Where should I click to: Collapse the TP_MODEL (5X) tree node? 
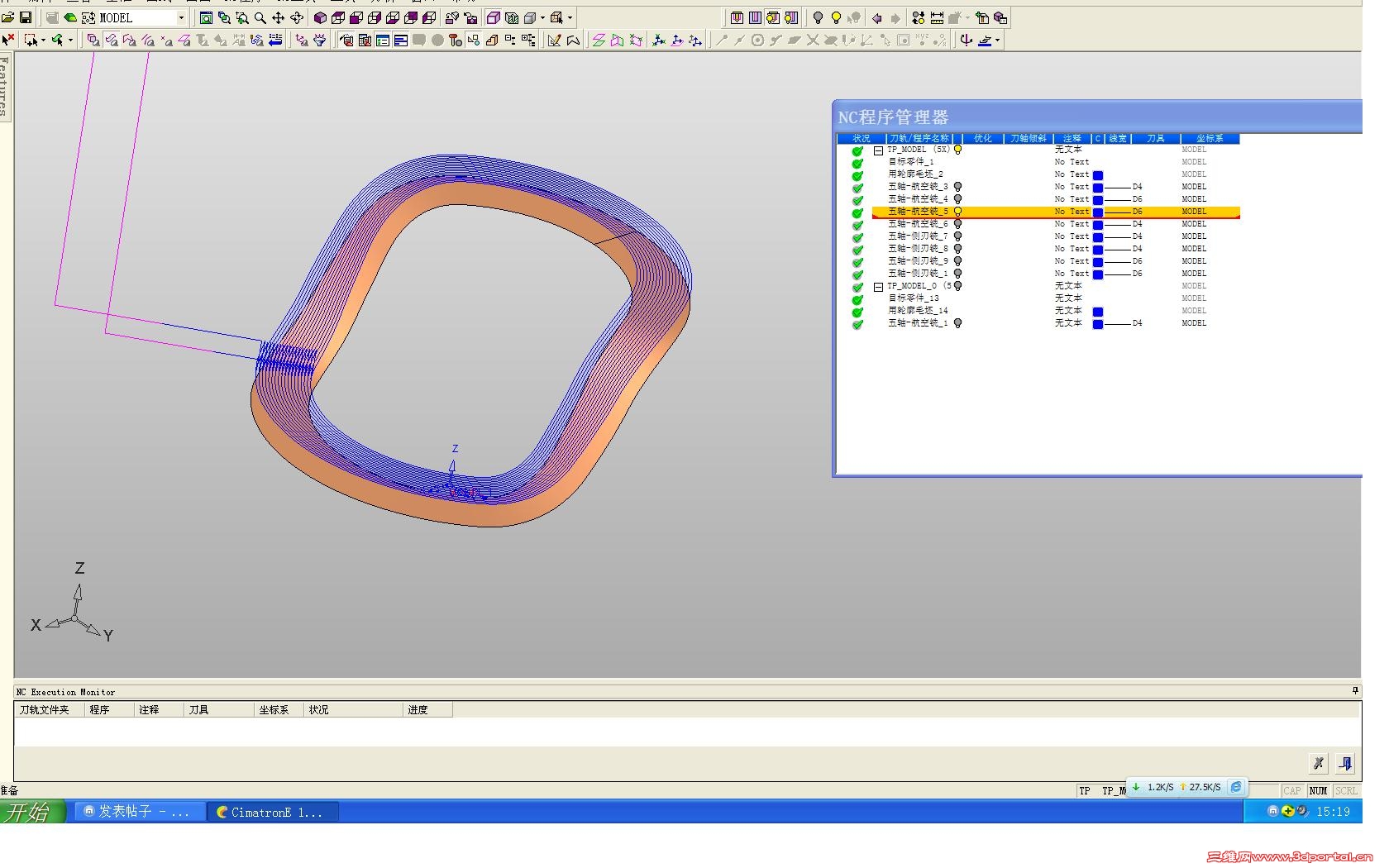point(878,150)
